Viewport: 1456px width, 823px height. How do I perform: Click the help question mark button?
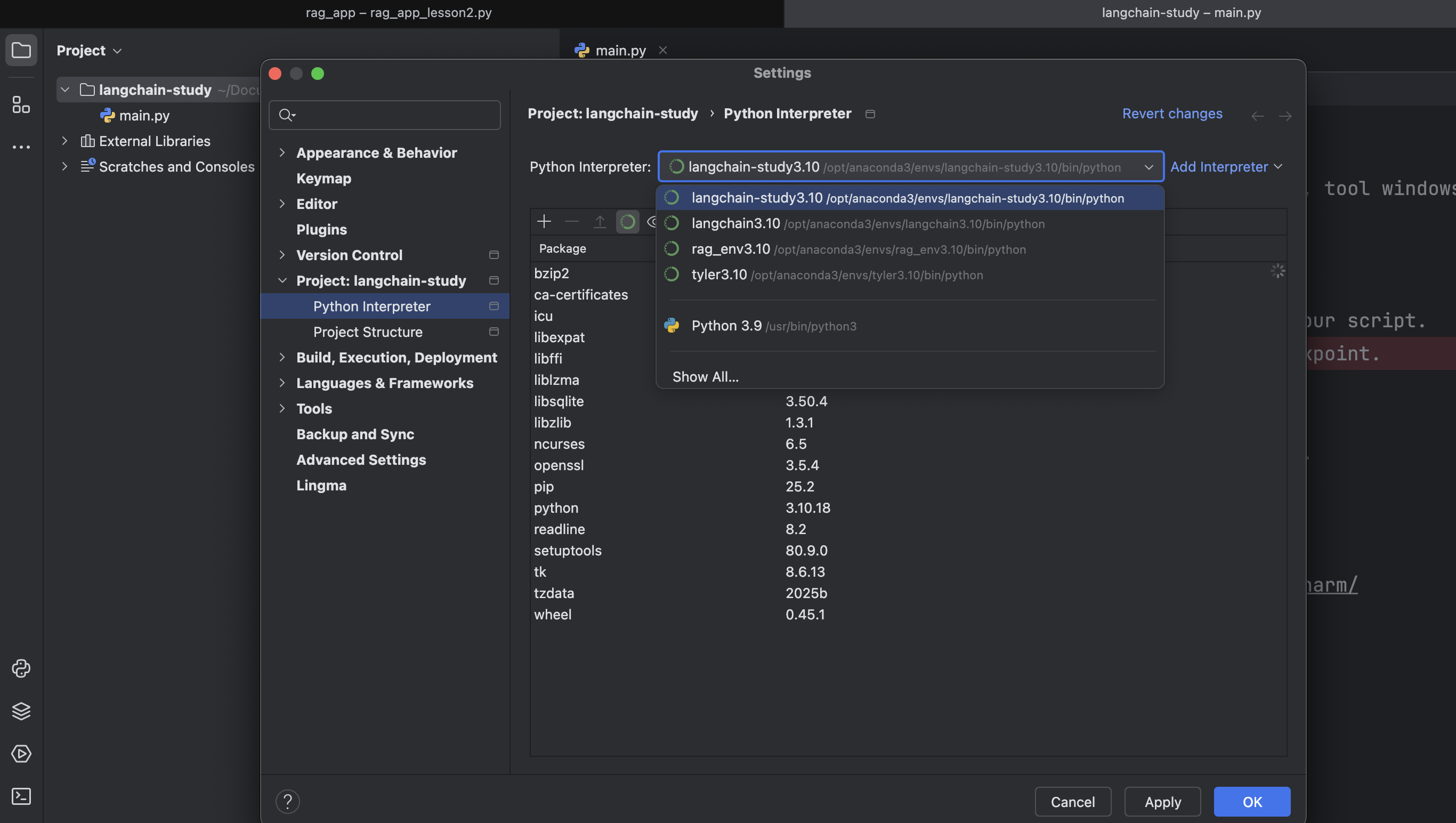(x=288, y=802)
